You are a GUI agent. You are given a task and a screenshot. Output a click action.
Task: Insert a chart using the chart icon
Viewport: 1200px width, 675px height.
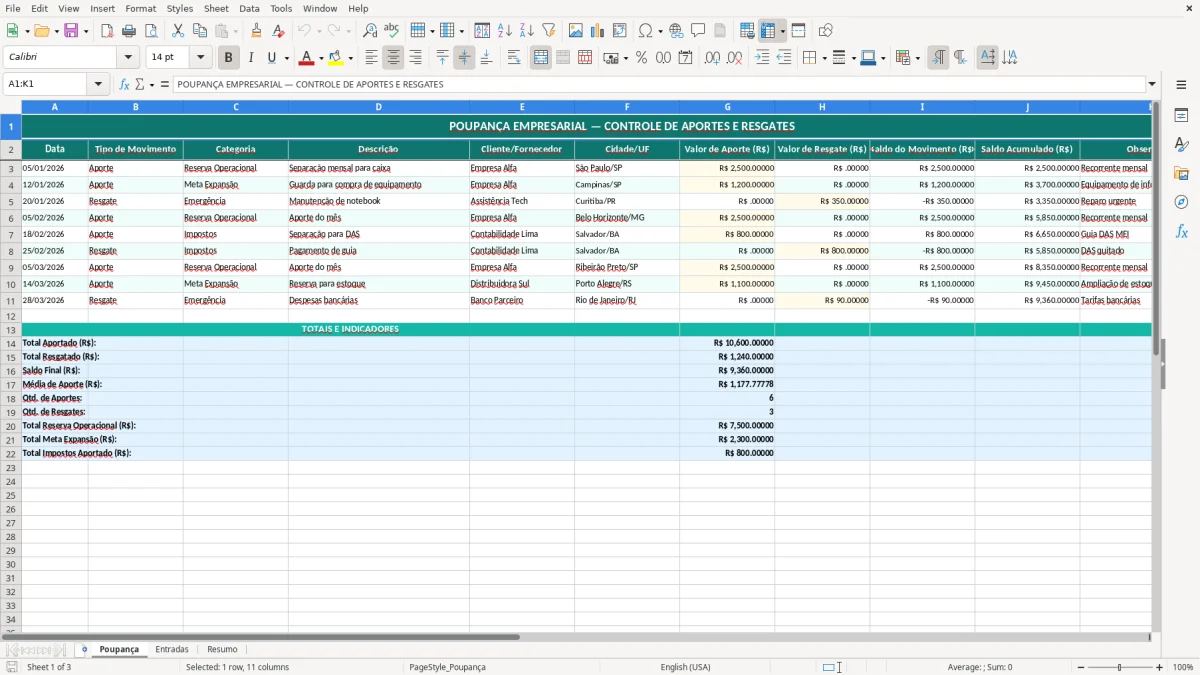(x=598, y=31)
